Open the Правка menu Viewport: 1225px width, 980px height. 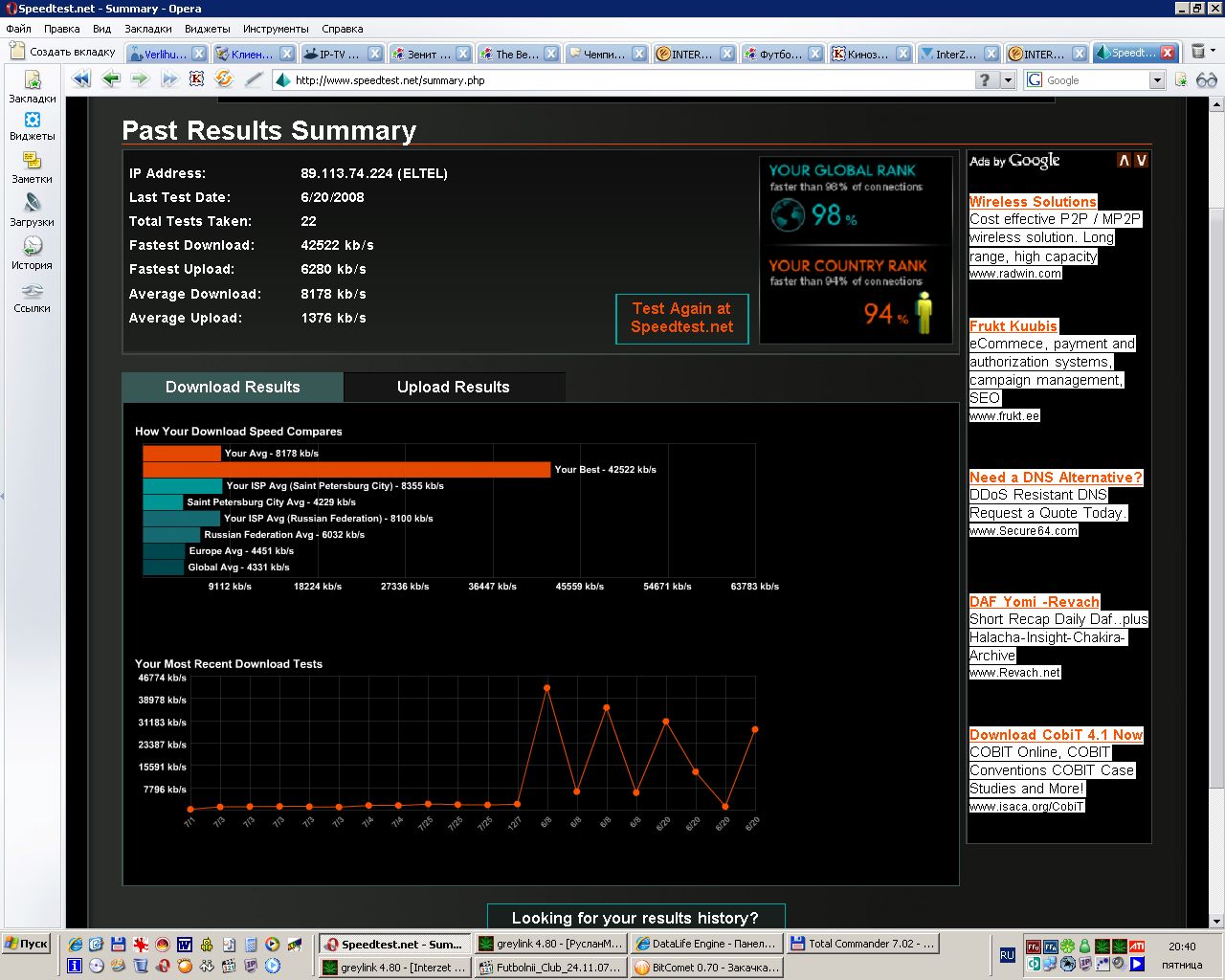[61, 29]
